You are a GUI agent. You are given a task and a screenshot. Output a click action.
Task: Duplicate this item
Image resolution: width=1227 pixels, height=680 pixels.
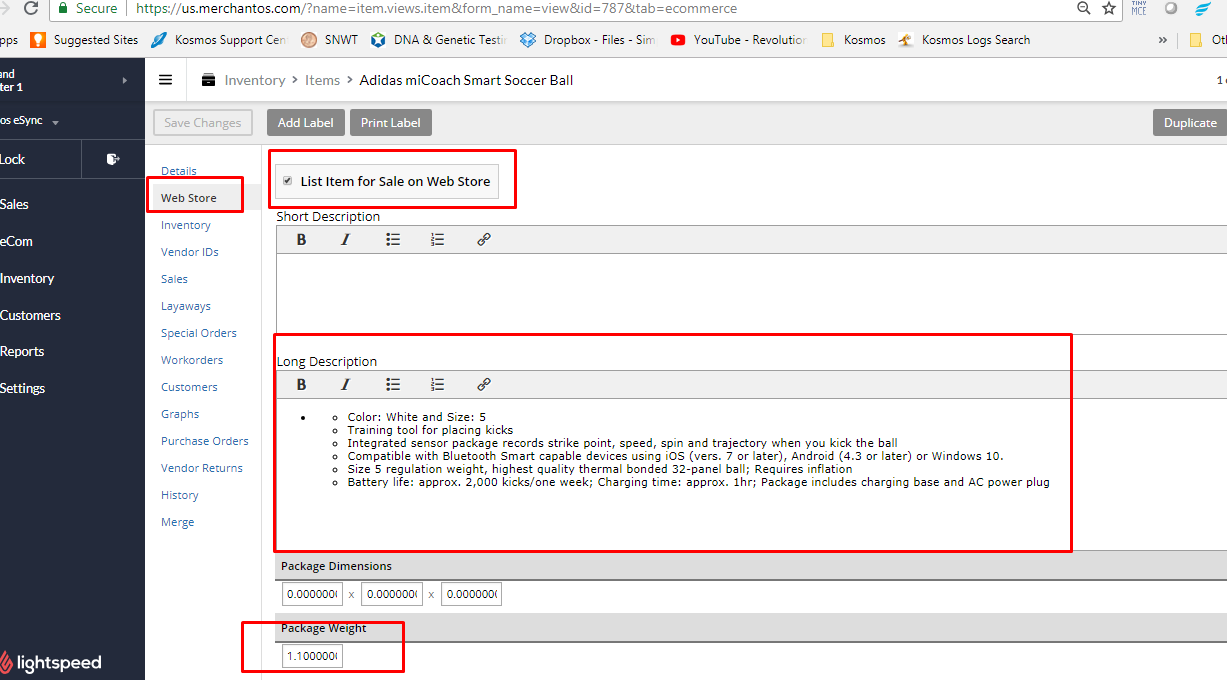click(x=1190, y=123)
